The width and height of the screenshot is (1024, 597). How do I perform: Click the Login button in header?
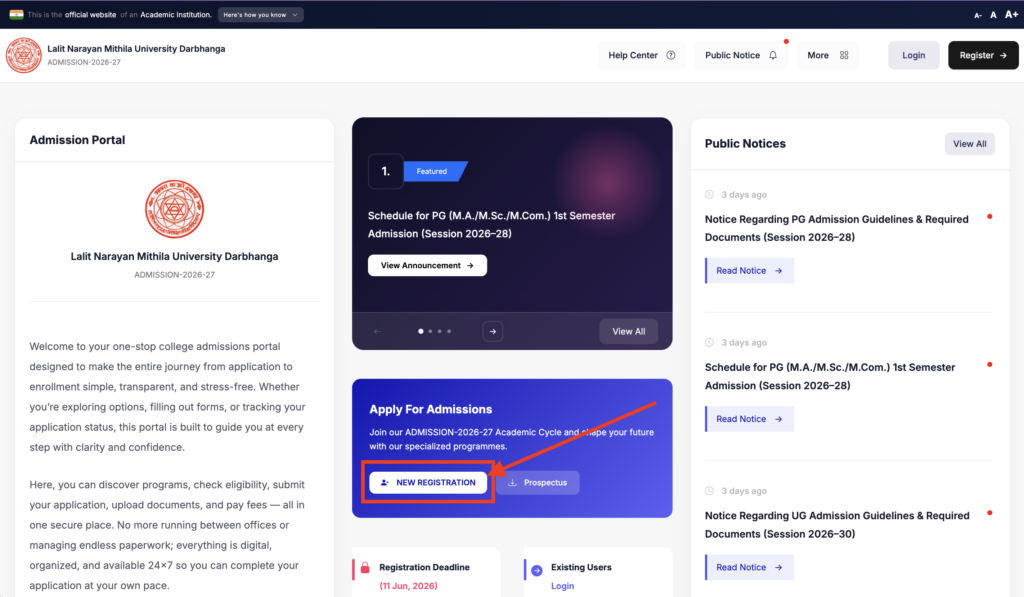[x=914, y=55]
